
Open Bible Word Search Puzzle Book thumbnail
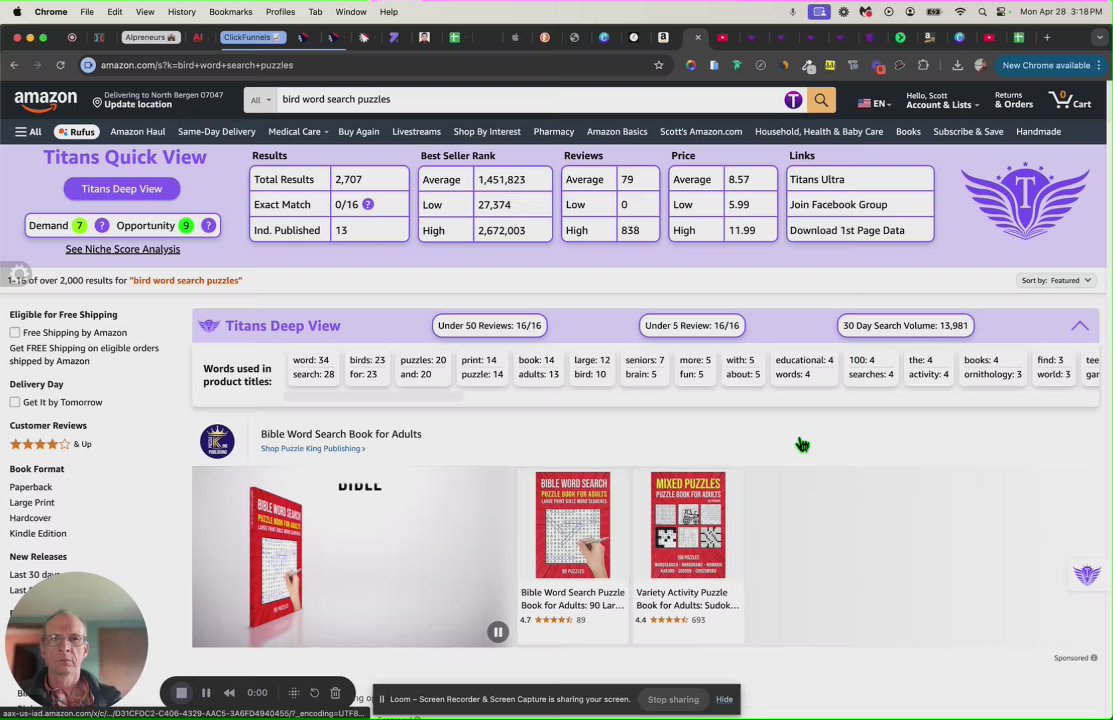coord(573,525)
